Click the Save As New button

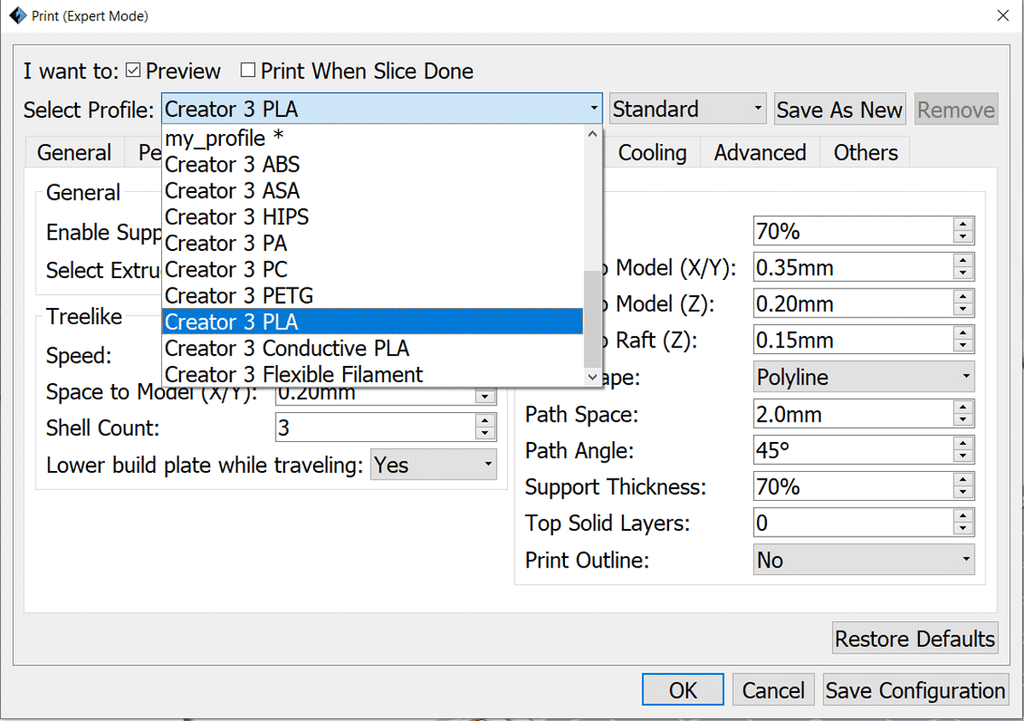[839, 109]
